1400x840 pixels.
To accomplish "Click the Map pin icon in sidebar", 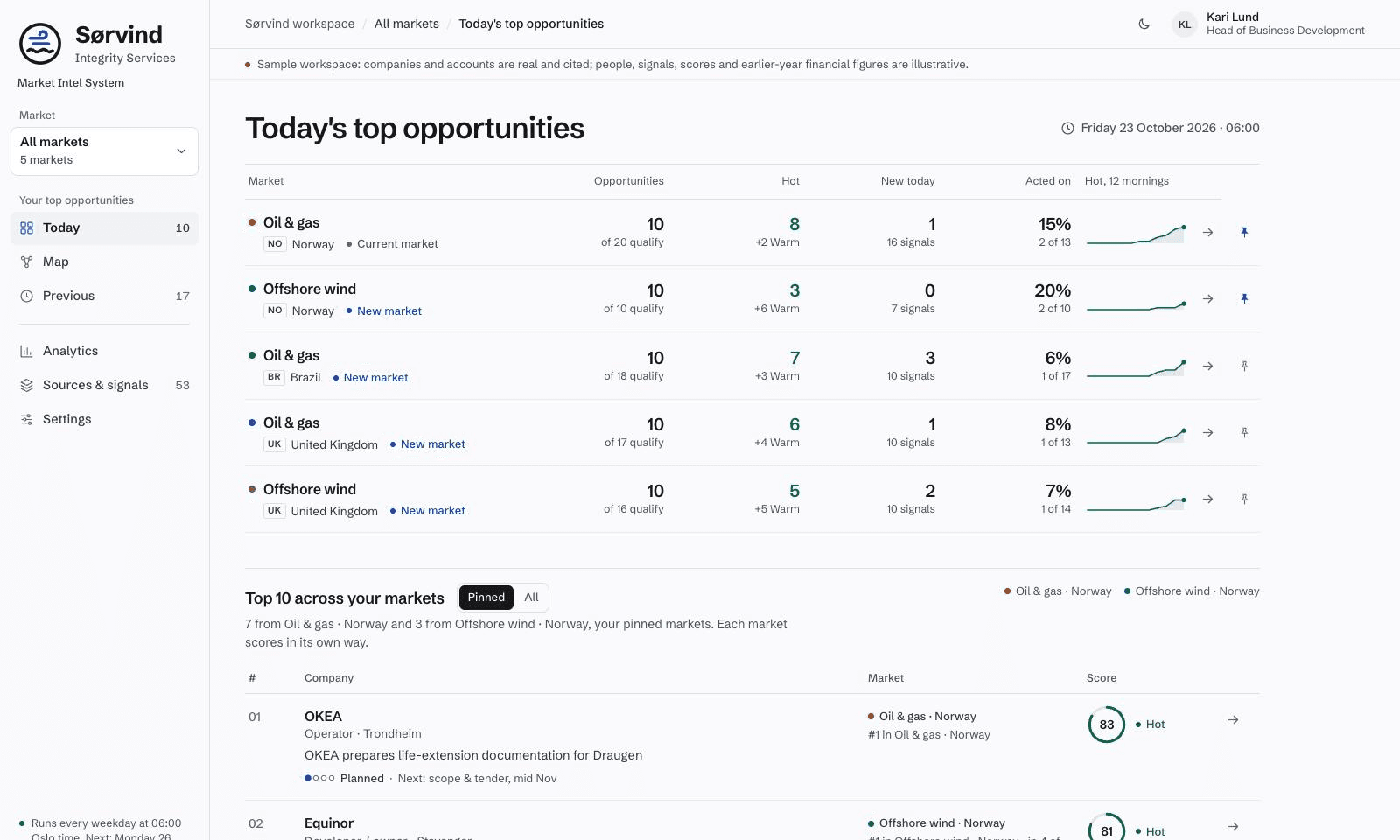I will [x=26, y=262].
